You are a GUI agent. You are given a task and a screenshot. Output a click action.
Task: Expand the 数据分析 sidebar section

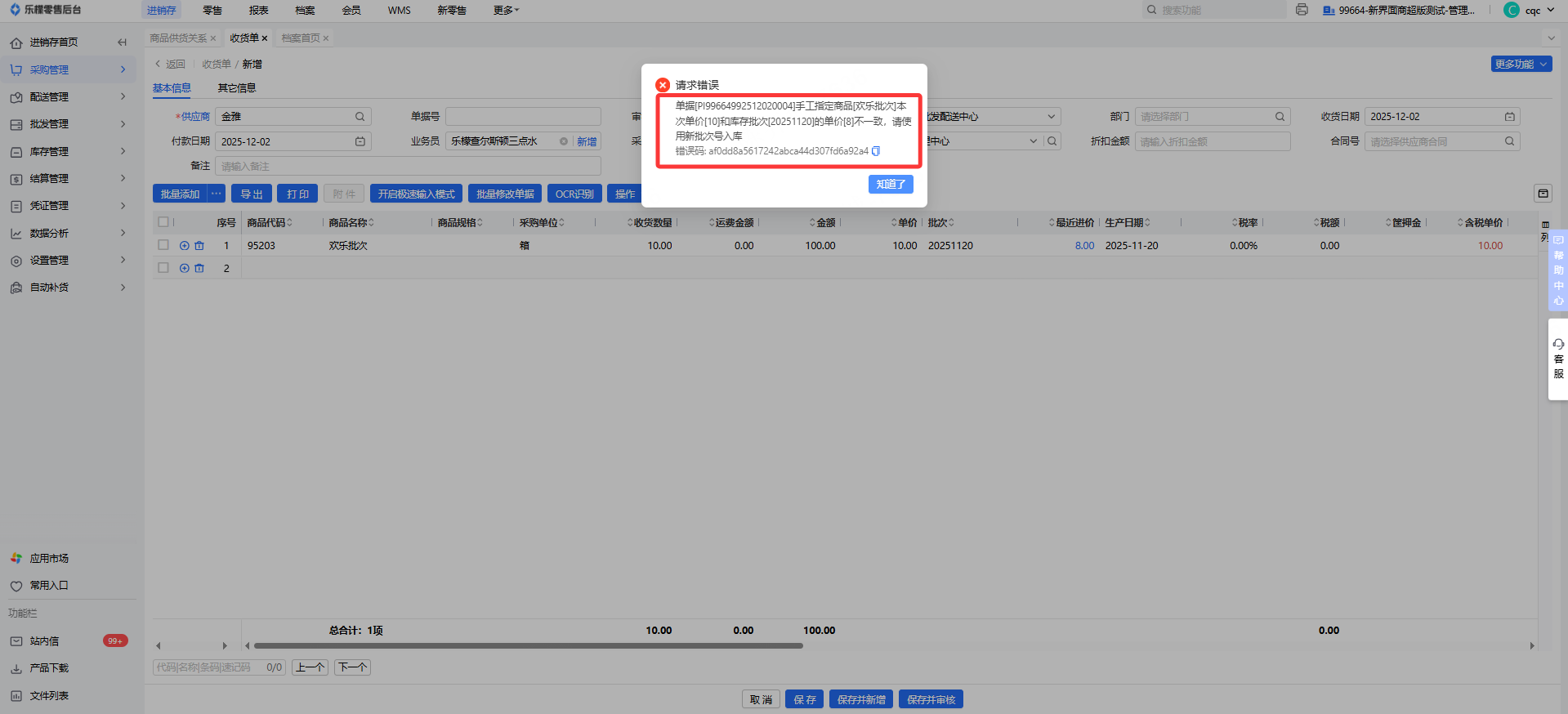point(68,233)
